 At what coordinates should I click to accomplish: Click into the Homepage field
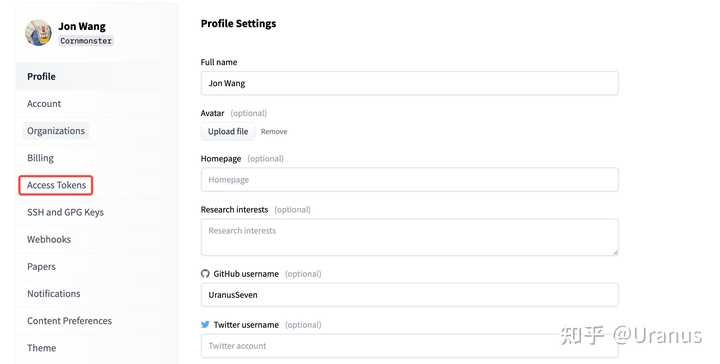pos(410,179)
